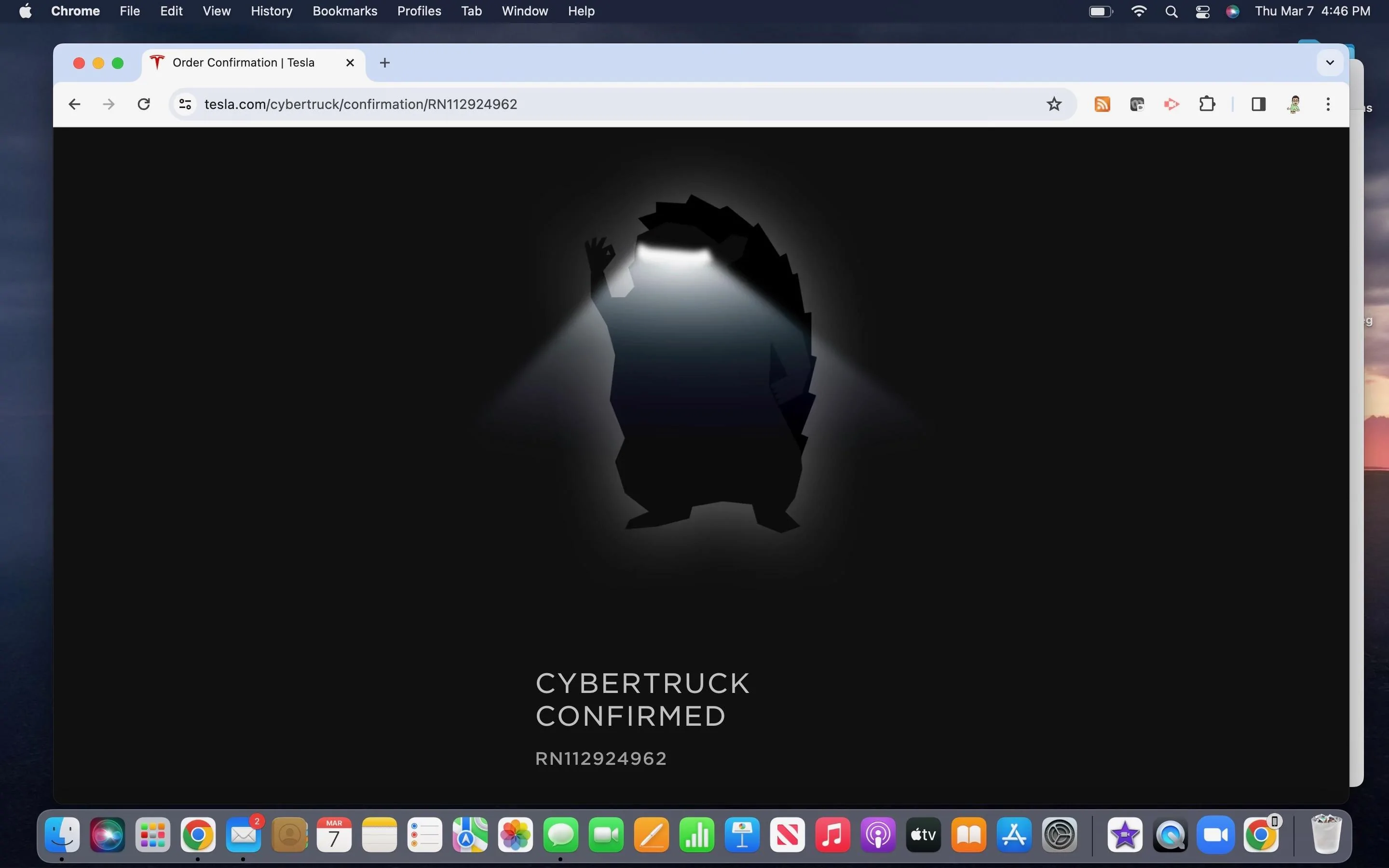Open Notes from the dock
Screen dimensions: 1389x868
(380, 834)
